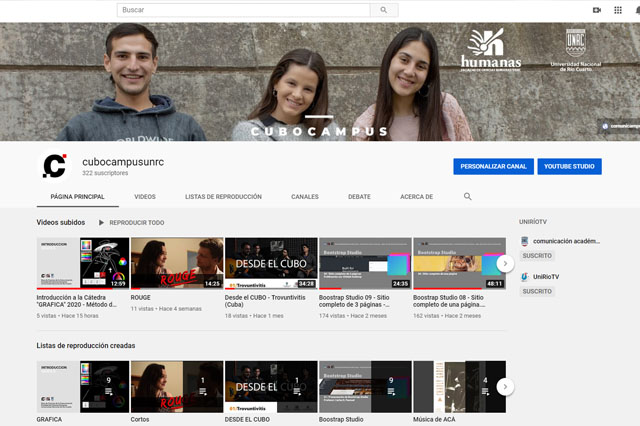Search within channel using magnifier icon
The image size is (640, 426).
pyautogui.click(x=468, y=197)
